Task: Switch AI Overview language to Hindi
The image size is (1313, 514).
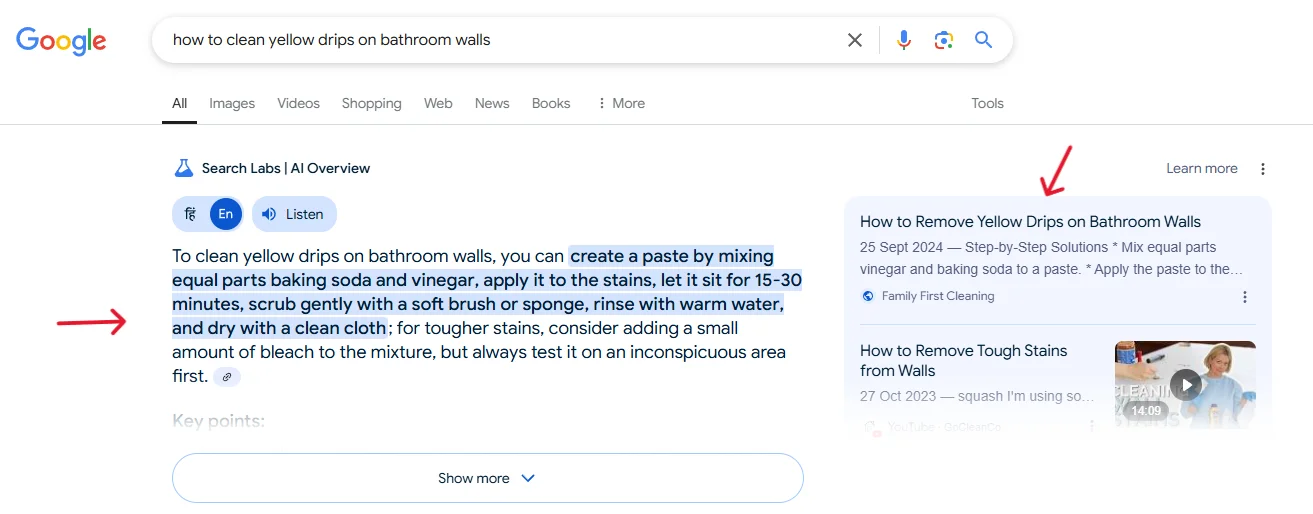Action: (x=190, y=214)
